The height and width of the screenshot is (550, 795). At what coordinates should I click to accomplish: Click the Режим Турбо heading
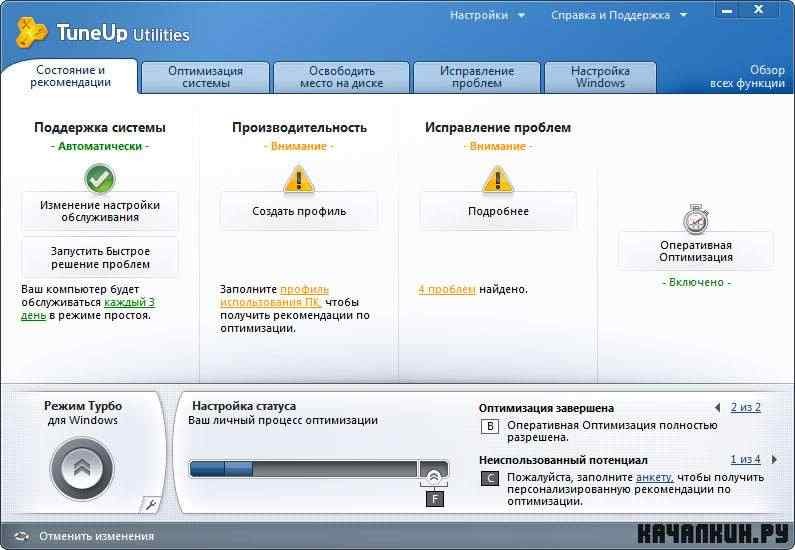[x=83, y=406]
